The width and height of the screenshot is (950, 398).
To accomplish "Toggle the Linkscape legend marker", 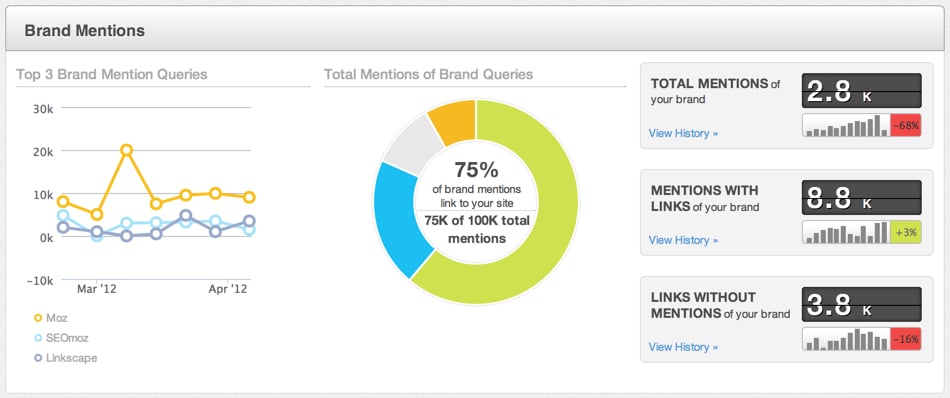I will click(x=38, y=358).
